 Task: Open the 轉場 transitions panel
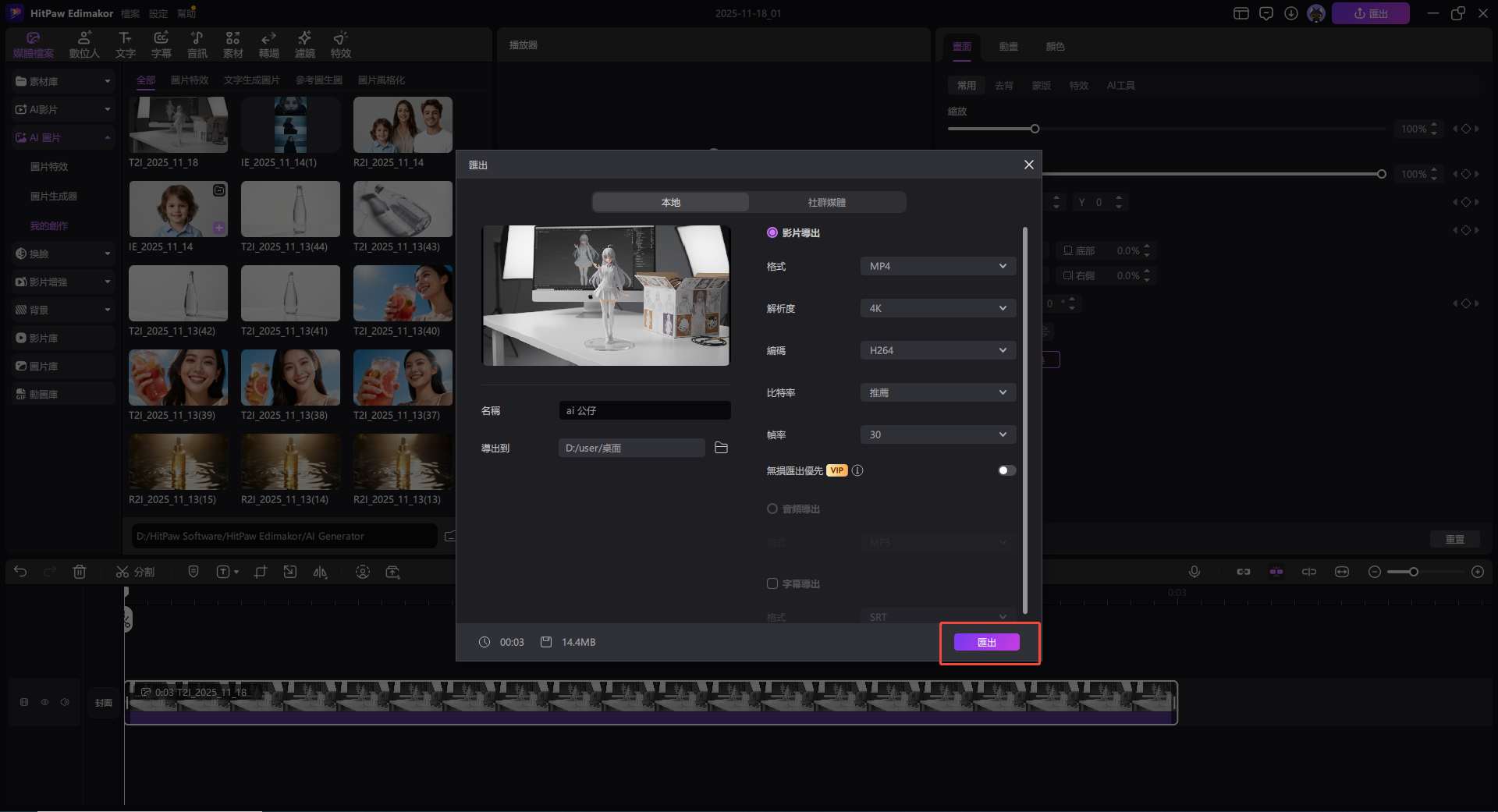coord(268,44)
